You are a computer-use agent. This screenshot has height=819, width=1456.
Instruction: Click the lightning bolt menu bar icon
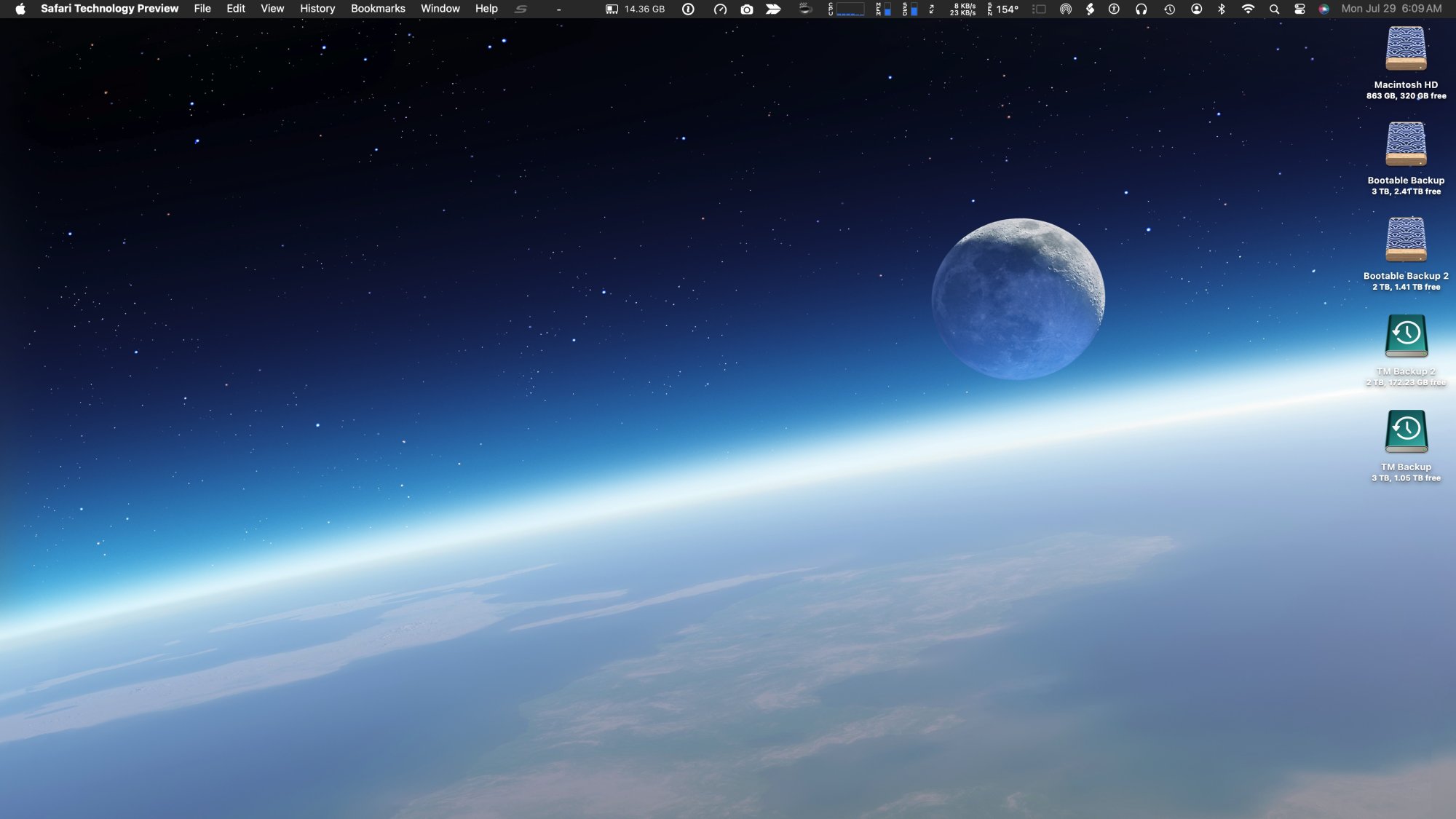click(x=1090, y=9)
